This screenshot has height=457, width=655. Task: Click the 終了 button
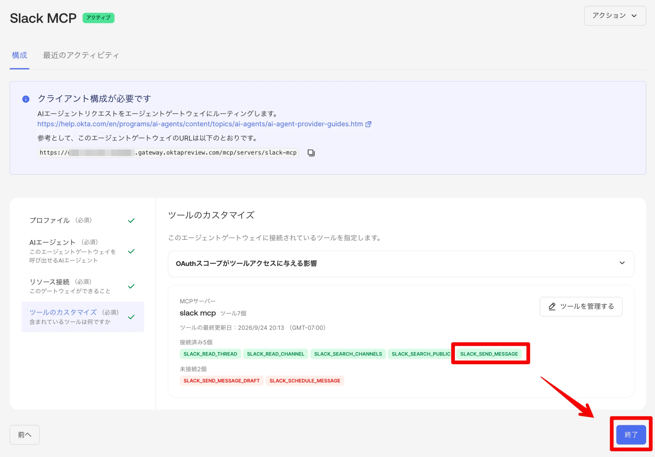631,435
